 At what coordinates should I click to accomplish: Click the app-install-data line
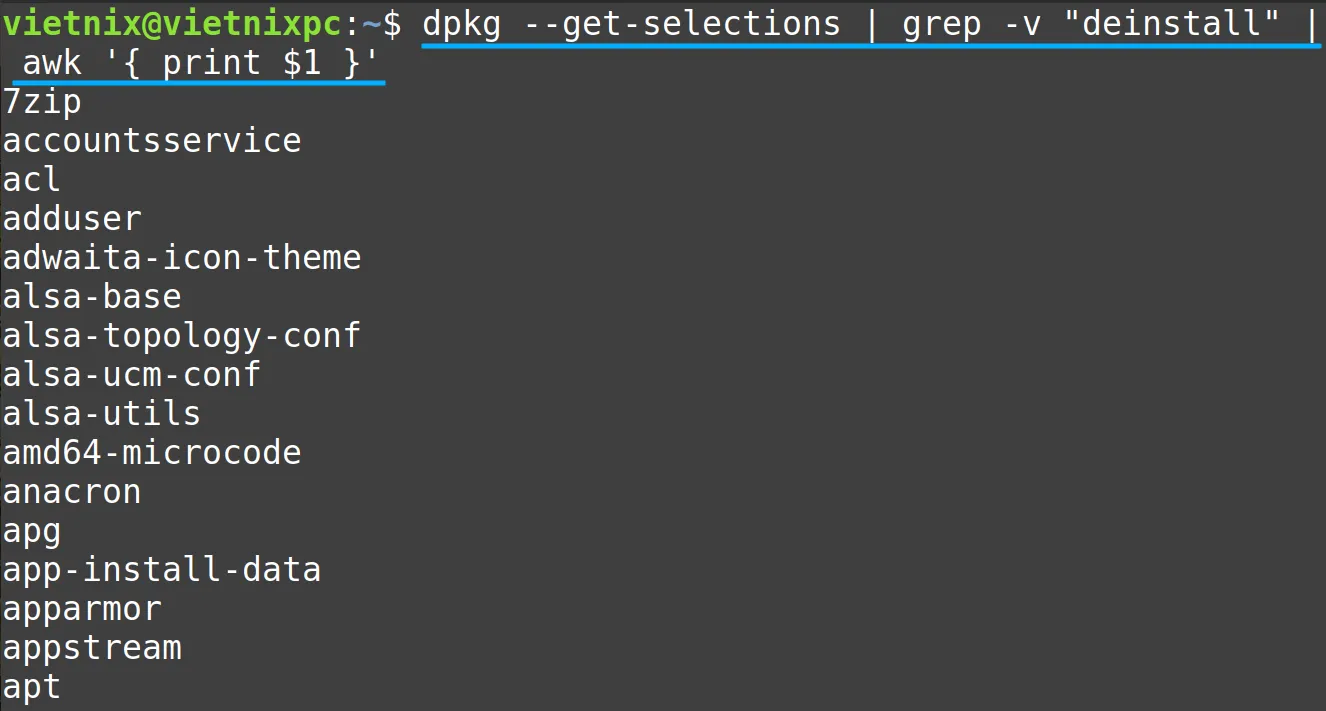[x=162, y=570]
